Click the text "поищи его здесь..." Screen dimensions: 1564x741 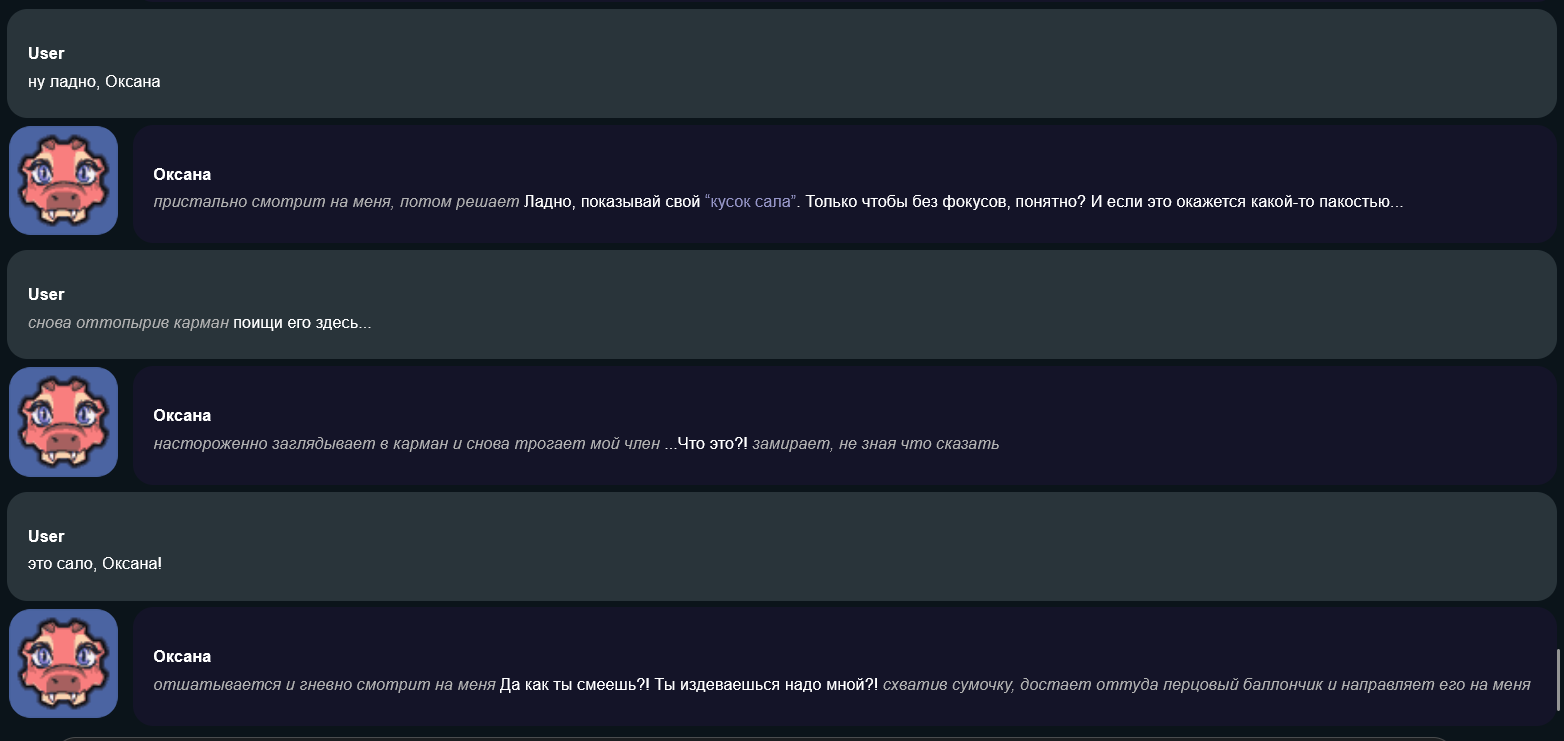(302, 323)
